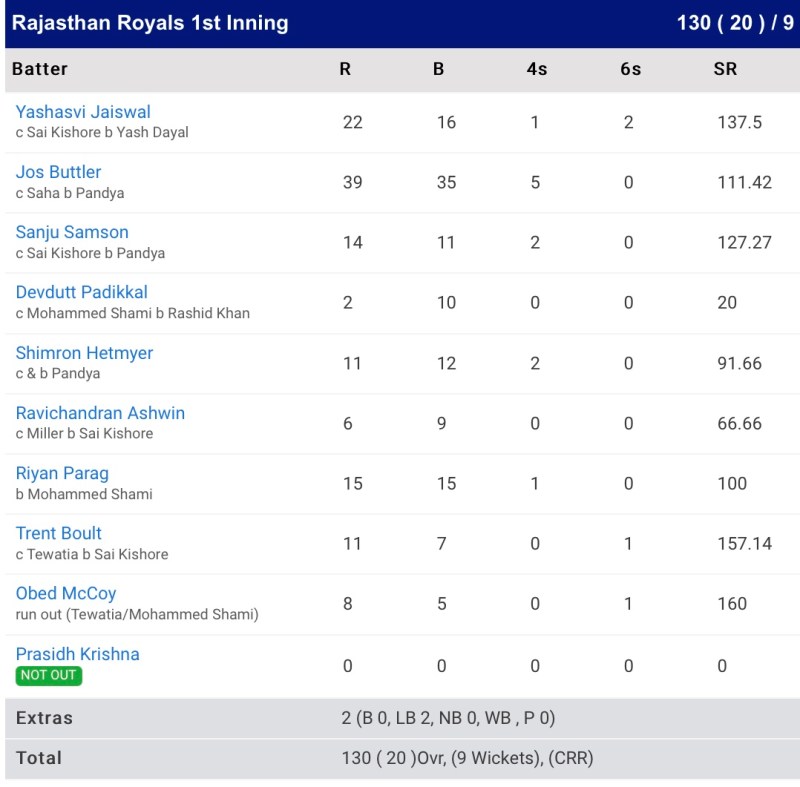This screenshot has height=787, width=800.
Task: Click the Jos Buttler name link
Action: pyautogui.click(x=58, y=172)
